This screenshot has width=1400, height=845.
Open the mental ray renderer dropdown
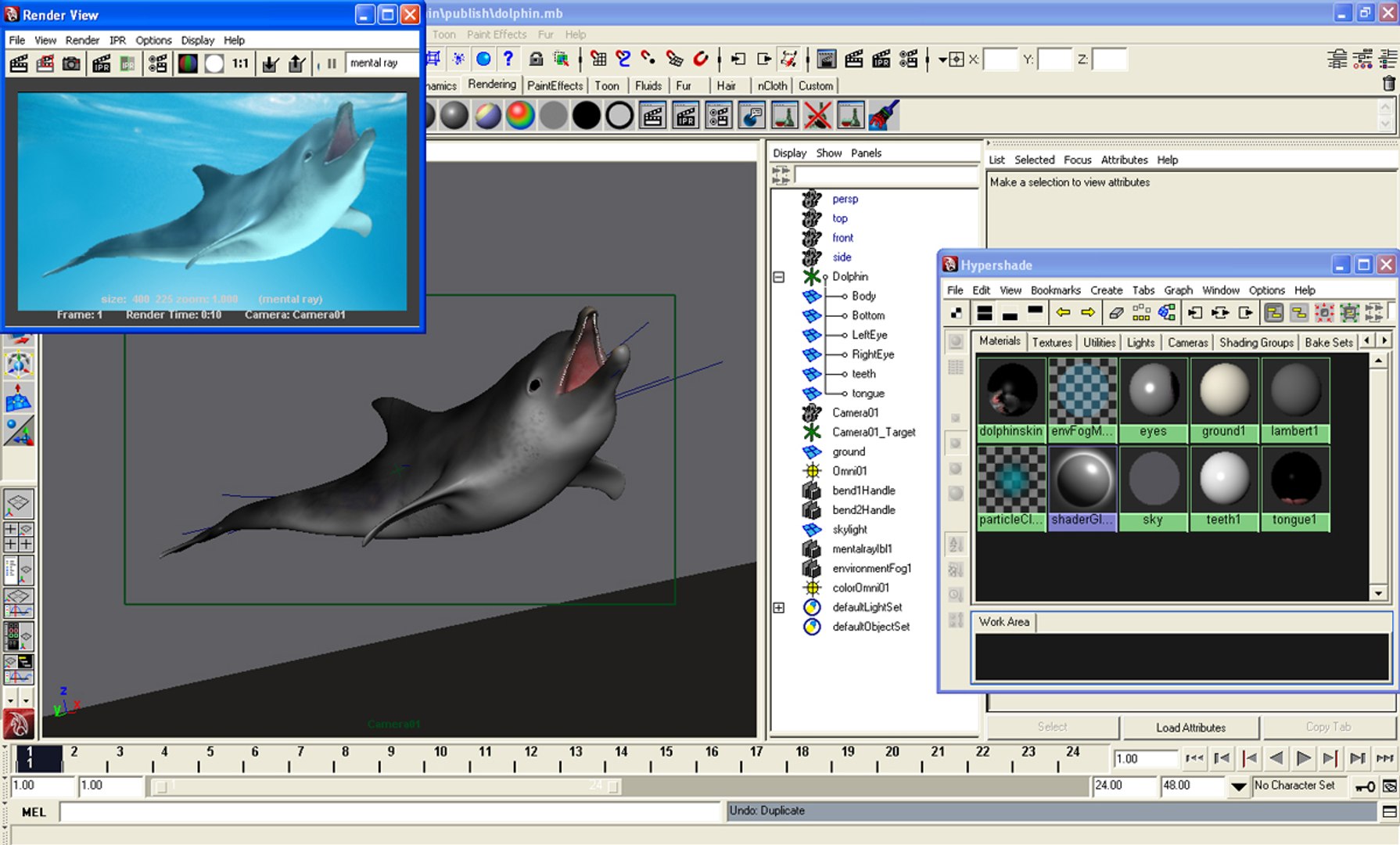click(x=382, y=63)
